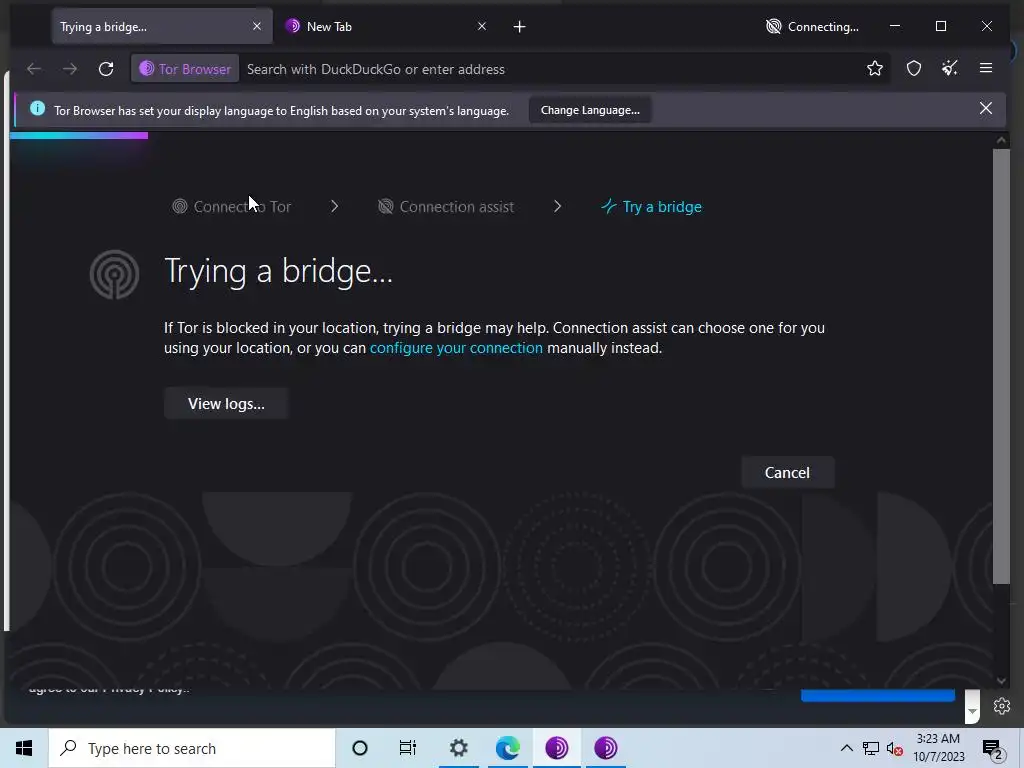Close the Trying a bridge tab
Screen dimensions: 1024x768
257,26
